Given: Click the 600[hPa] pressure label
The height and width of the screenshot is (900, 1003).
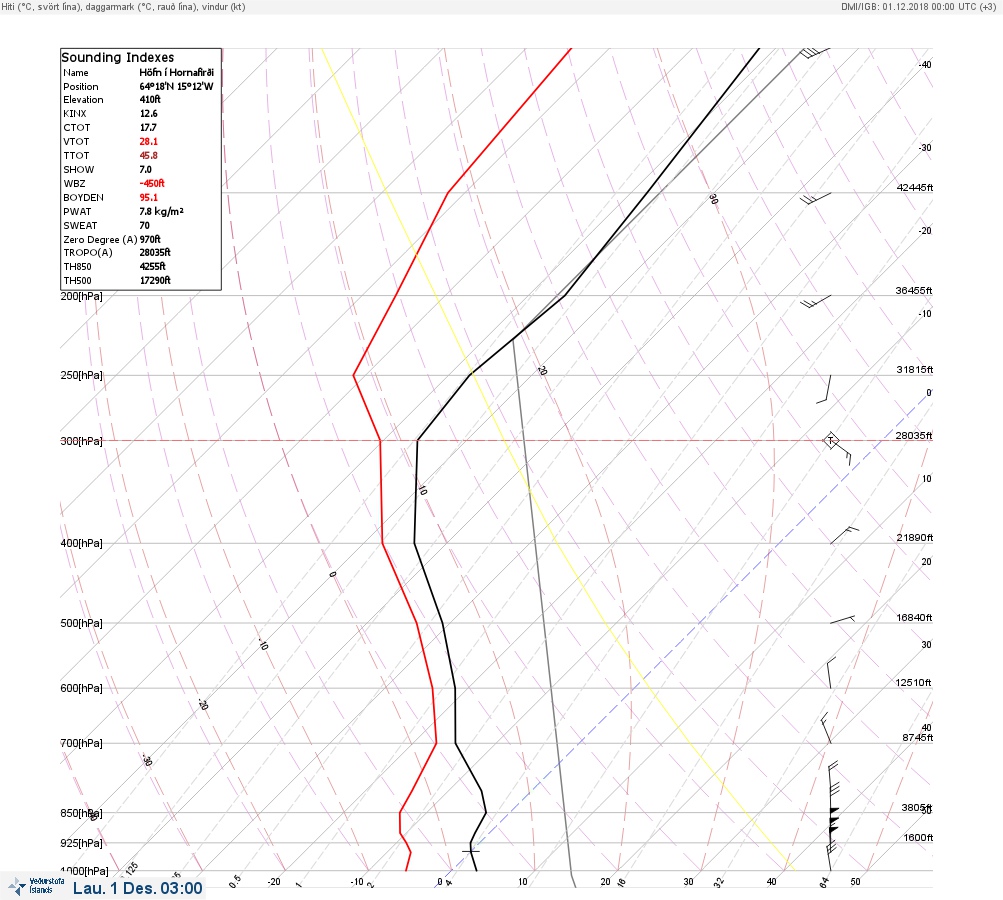Looking at the screenshot, I should (81, 688).
